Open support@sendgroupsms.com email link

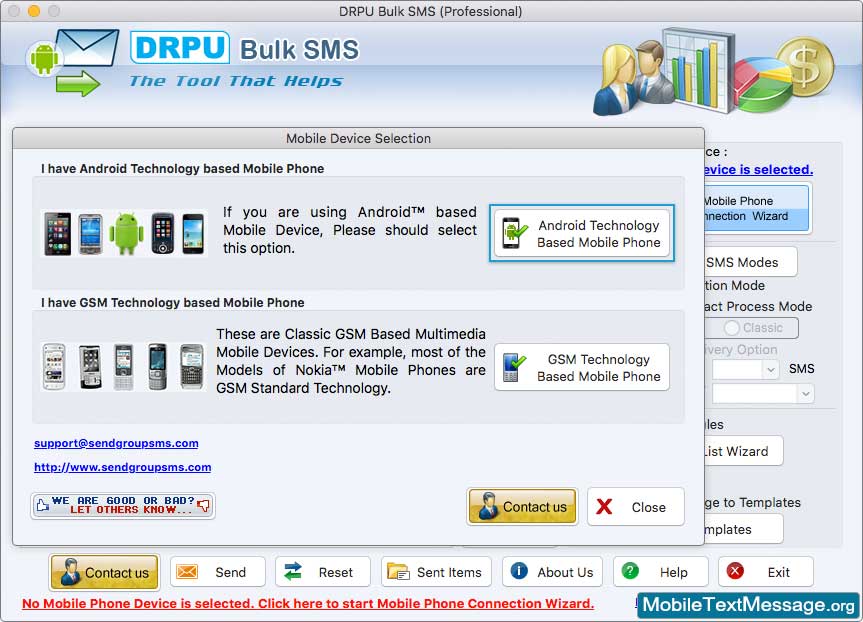tap(116, 443)
